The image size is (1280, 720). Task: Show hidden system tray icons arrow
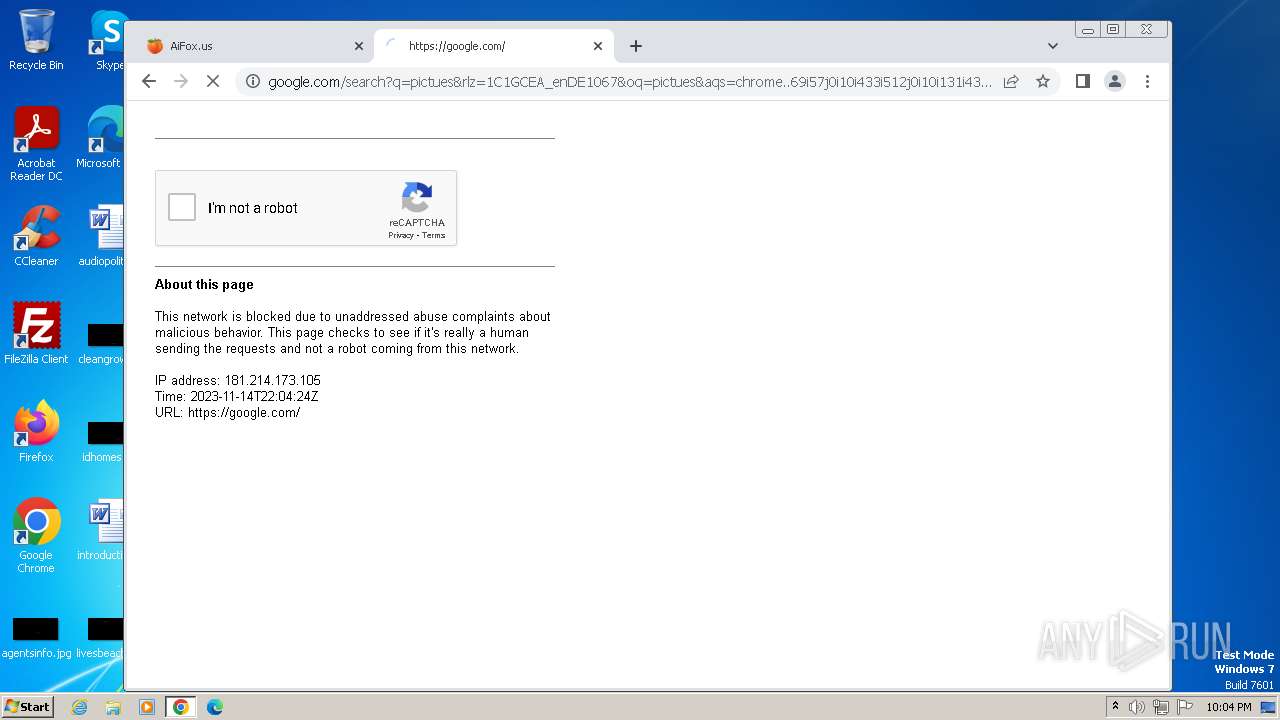1115,707
